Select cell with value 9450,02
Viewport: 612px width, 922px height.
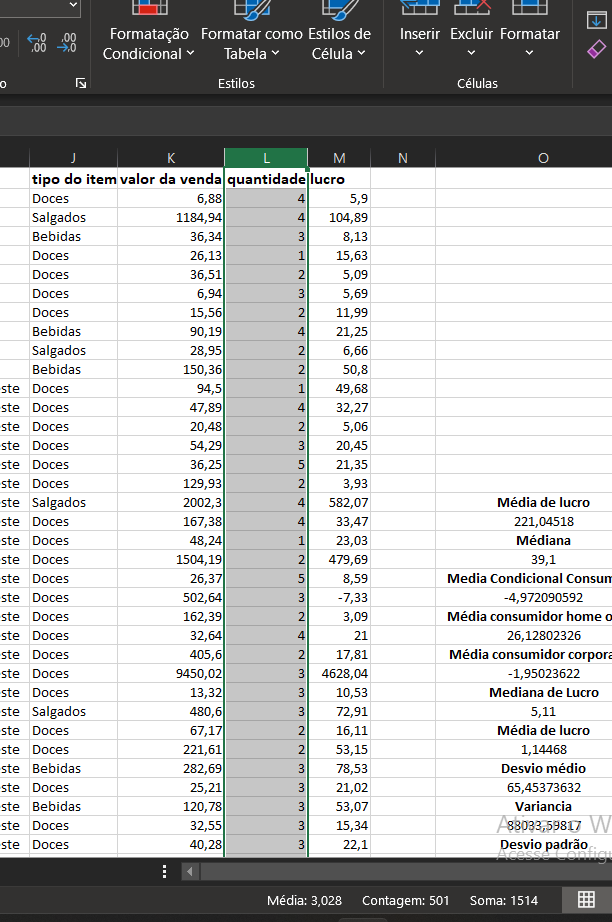click(170, 674)
